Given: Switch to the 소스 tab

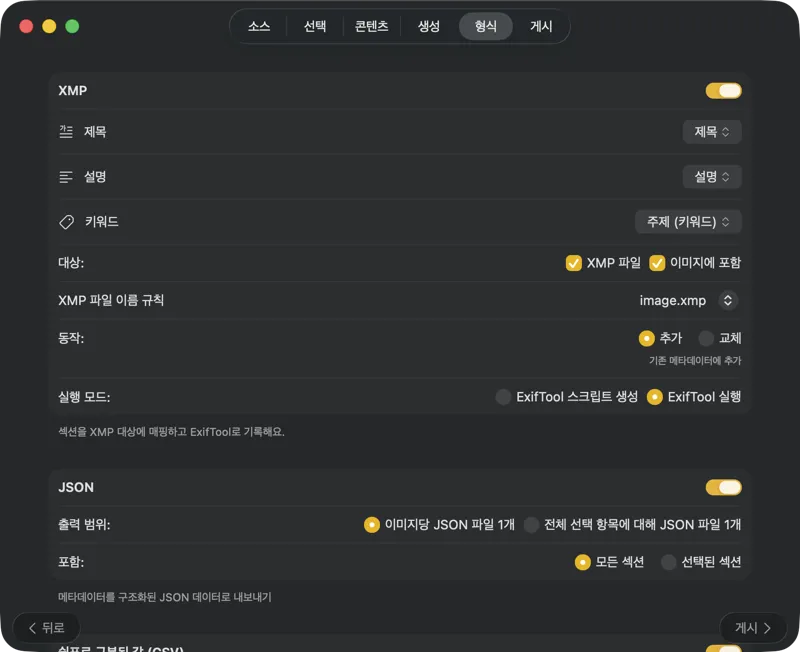Looking at the screenshot, I should point(259,27).
